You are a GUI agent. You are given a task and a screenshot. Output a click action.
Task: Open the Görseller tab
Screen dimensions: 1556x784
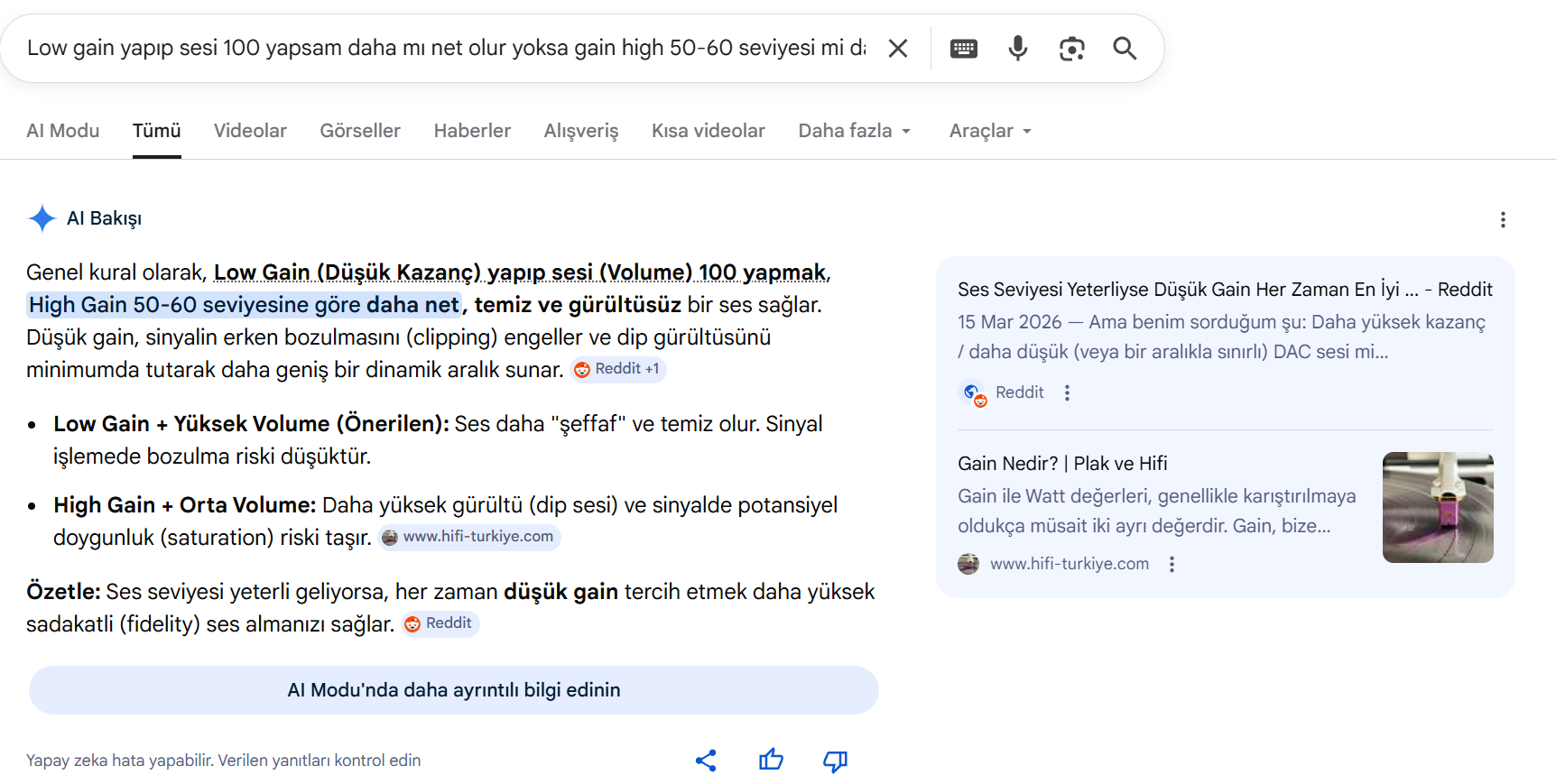(360, 131)
